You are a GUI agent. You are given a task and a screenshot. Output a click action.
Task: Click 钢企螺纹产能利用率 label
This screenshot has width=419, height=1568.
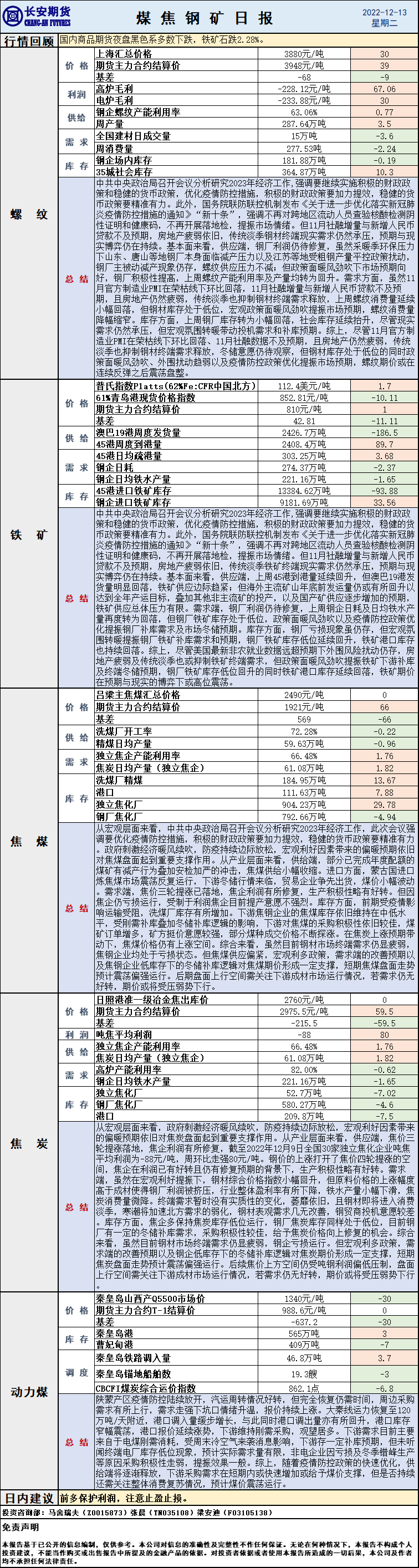[137, 112]
